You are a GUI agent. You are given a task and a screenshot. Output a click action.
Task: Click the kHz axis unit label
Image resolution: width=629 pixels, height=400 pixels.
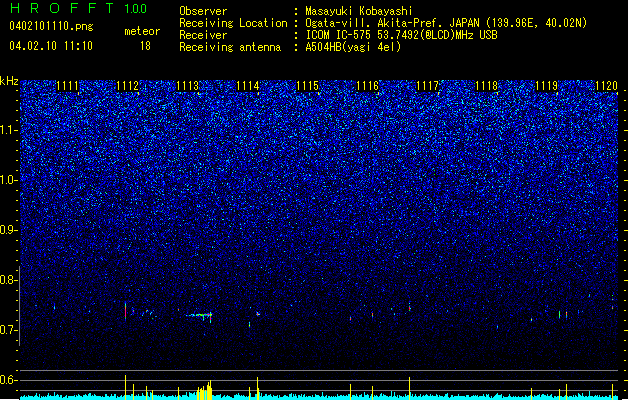(x=9, y=81)
